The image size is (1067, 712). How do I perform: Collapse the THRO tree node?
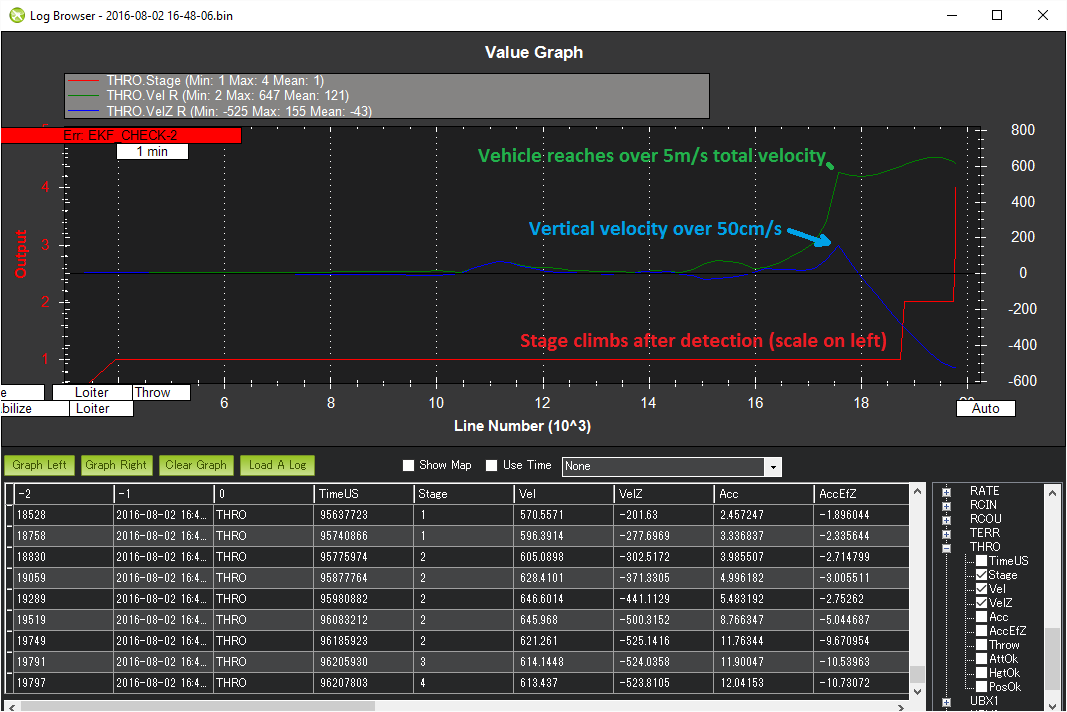946,547
